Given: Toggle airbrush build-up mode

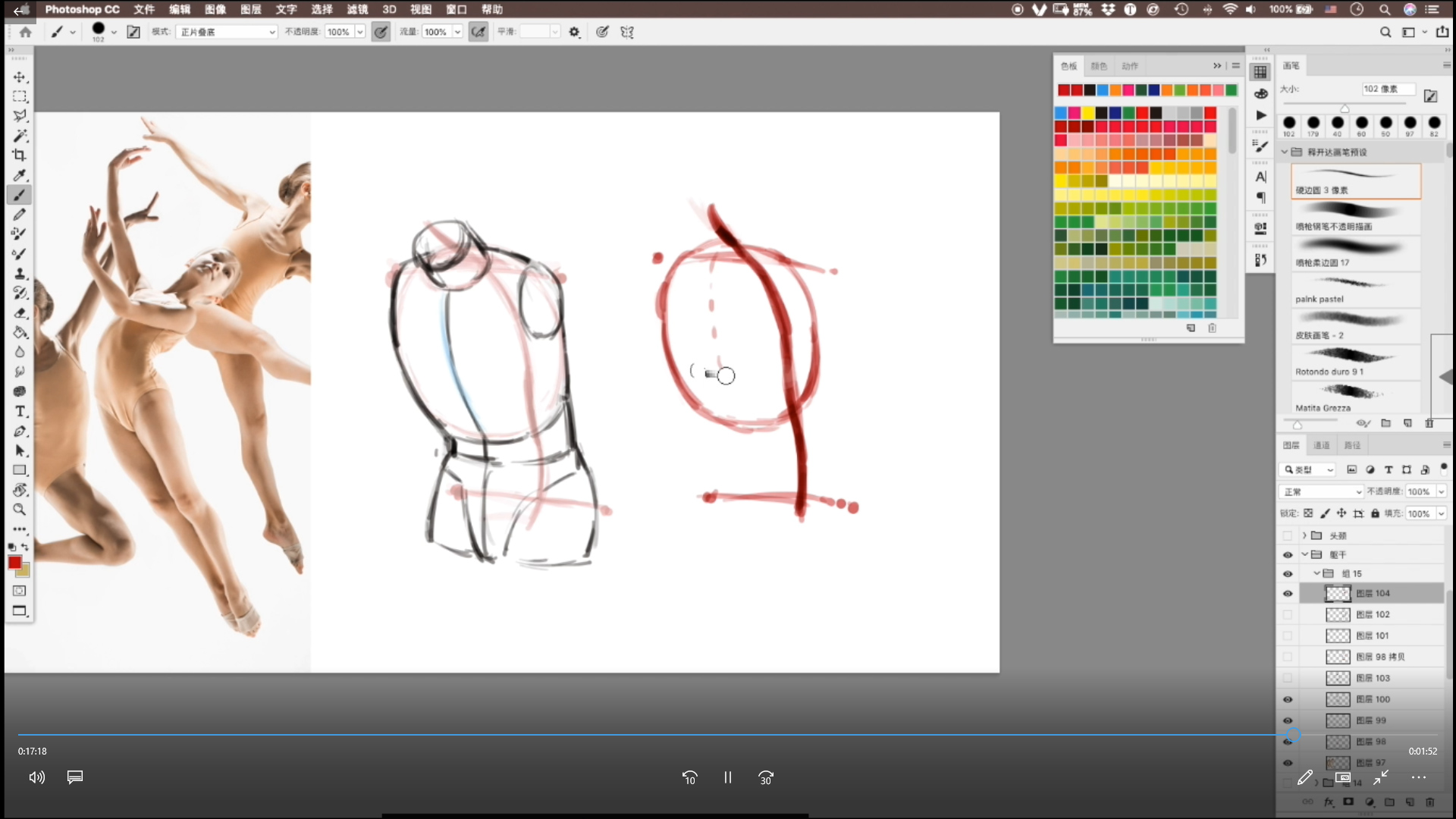Looking at the screenshot, I should (479, 32).
